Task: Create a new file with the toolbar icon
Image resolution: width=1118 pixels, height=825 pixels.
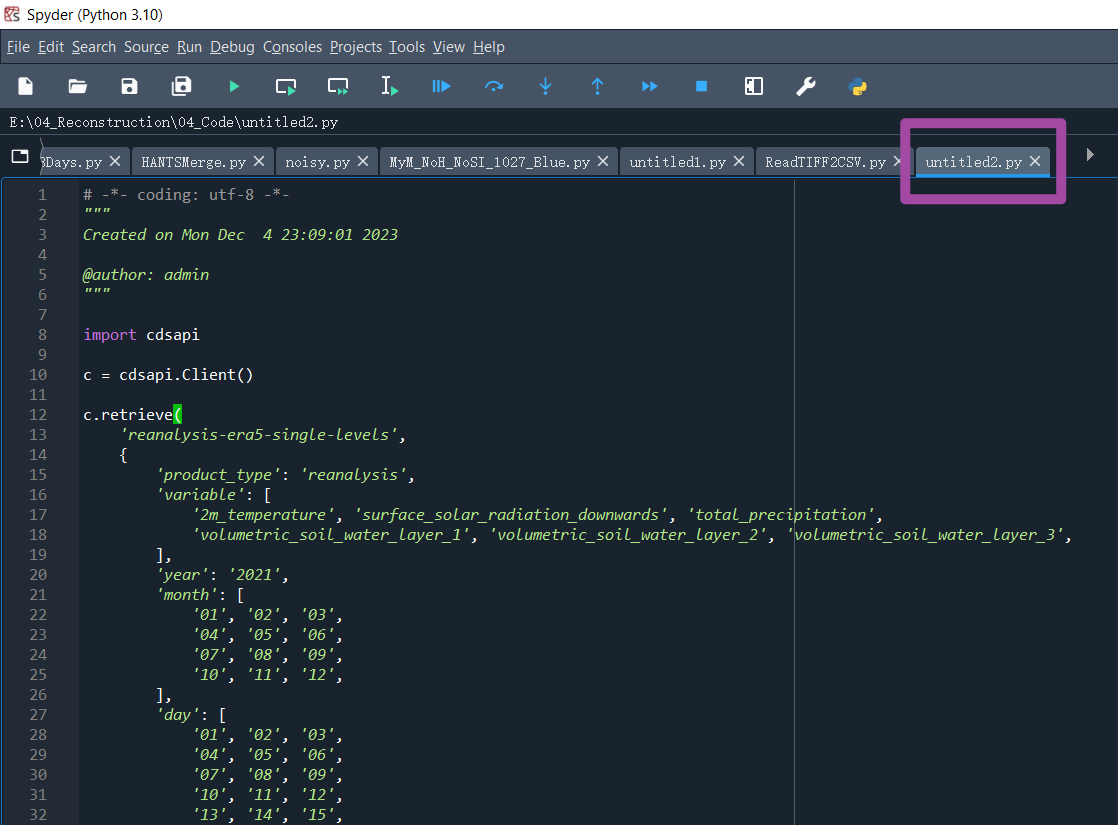Action: tap(26, 86)
